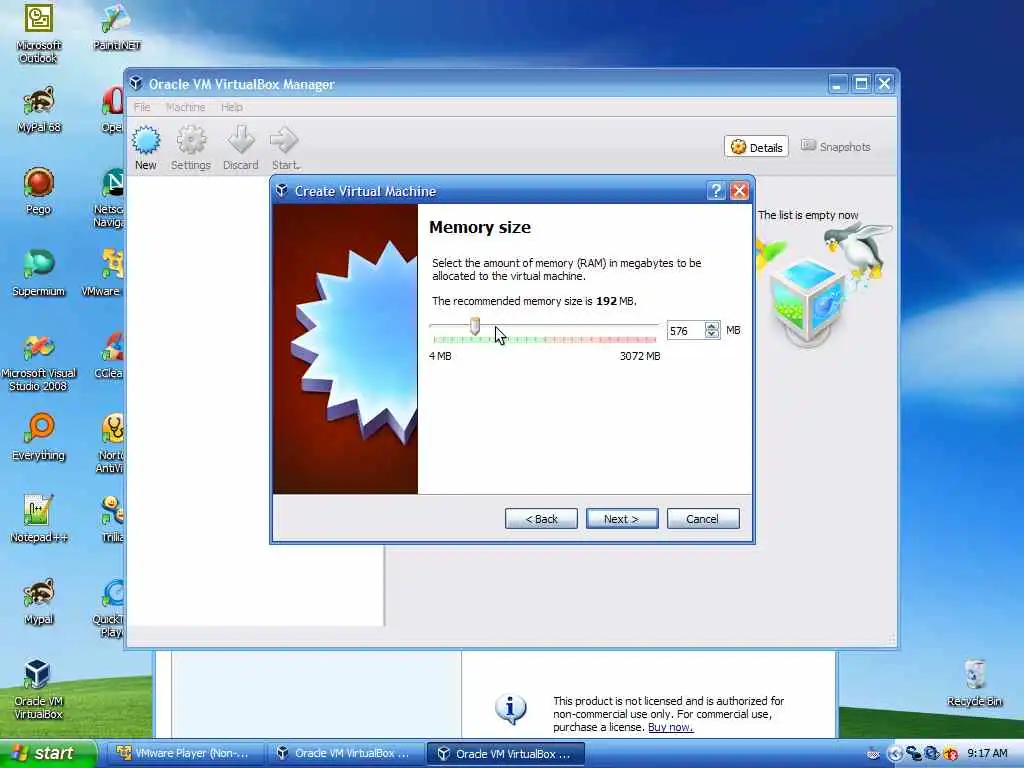Increase memory with the spinner up arrow
The image size is (1024, 768).
(x=712, y=326)
